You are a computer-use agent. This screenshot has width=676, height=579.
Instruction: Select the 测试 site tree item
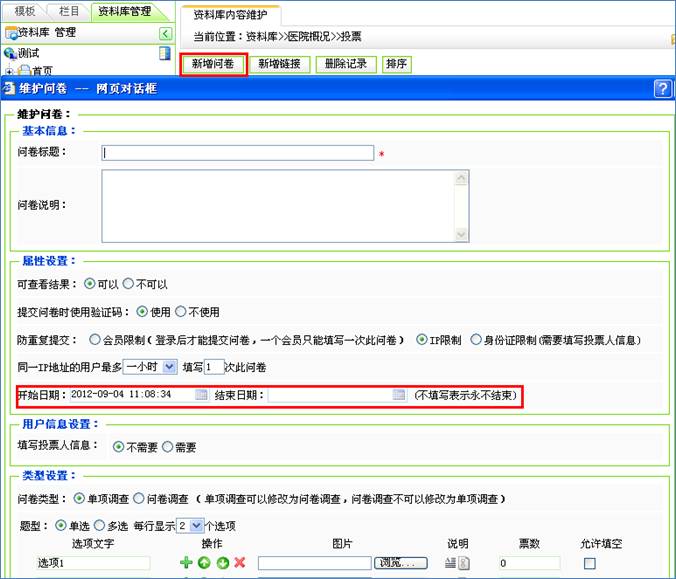pos(28,53)
